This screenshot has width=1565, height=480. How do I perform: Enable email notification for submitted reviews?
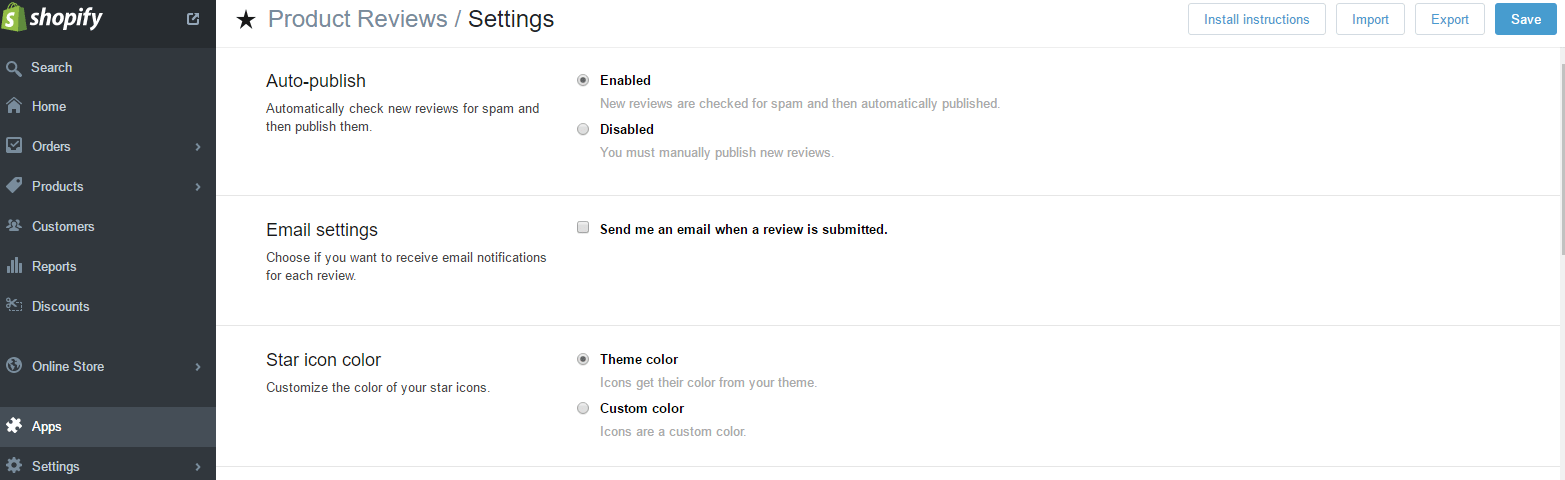click(583, 228)
